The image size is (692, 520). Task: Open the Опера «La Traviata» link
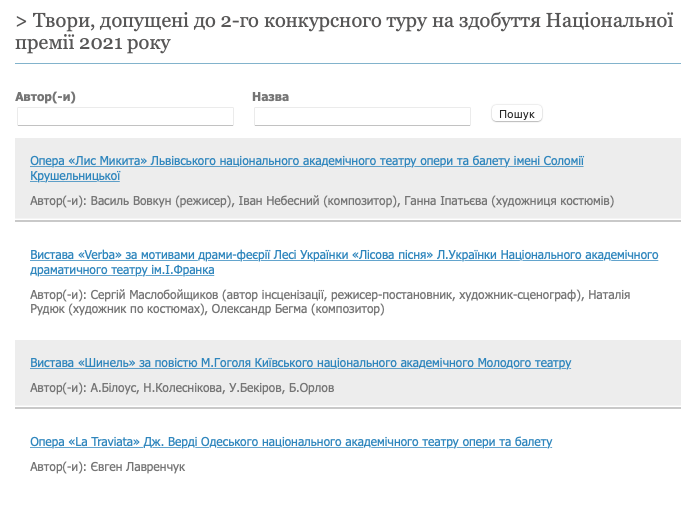pos(291,442)
